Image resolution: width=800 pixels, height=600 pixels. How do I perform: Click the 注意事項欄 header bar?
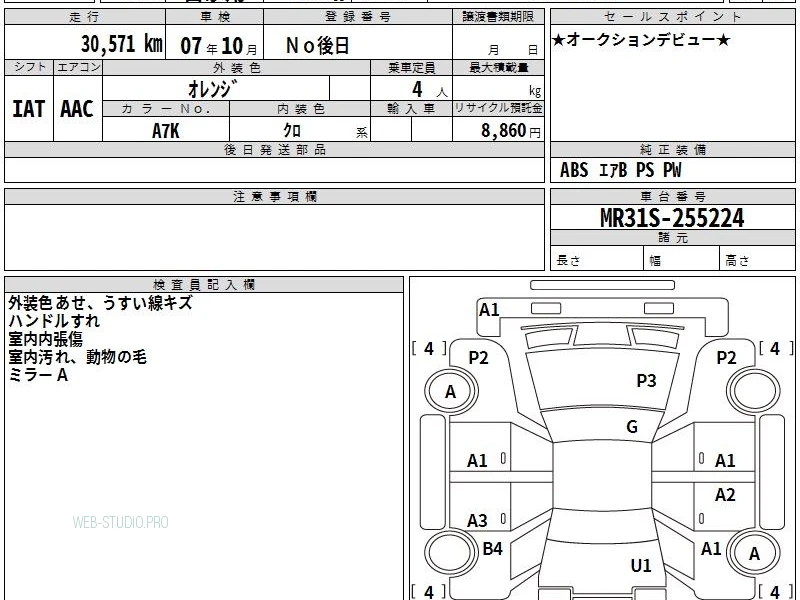(x=274, y=196)
